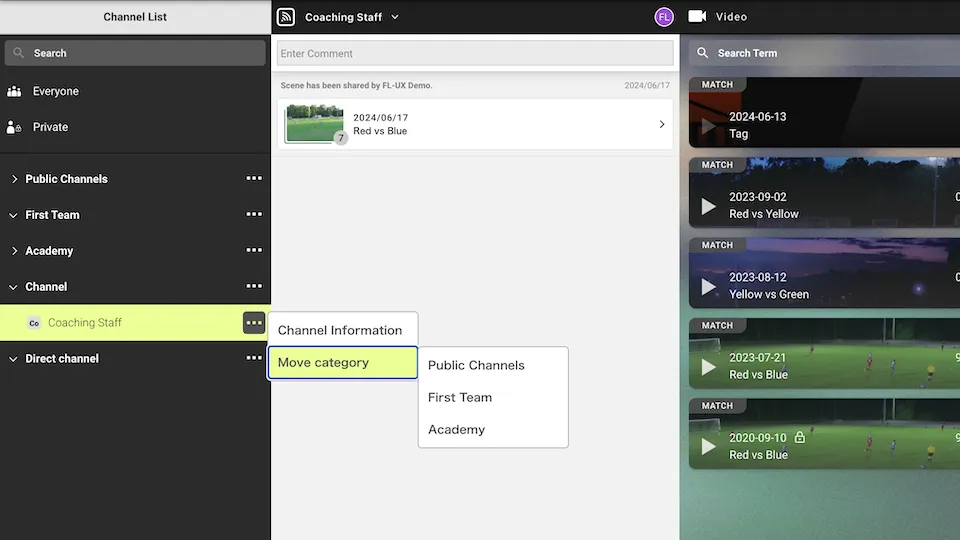Viewport: 960px width, 540px height.
Task: Play the 2023-09-02 Red vs Yellow match
Action: point(708,206)
